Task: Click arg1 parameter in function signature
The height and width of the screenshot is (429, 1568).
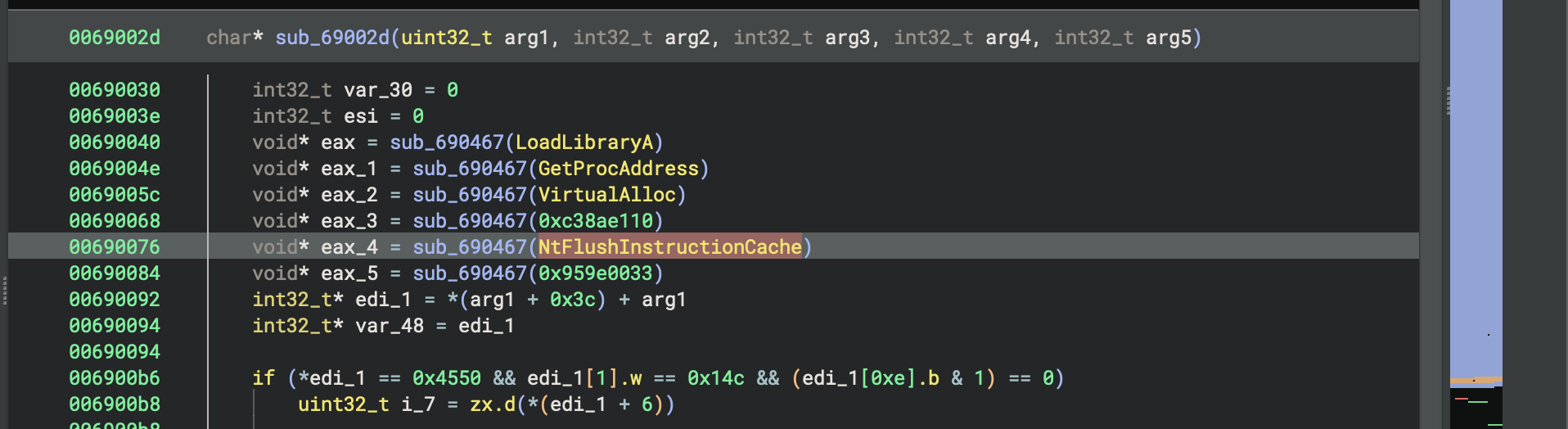Action: [x=526, y=38]
